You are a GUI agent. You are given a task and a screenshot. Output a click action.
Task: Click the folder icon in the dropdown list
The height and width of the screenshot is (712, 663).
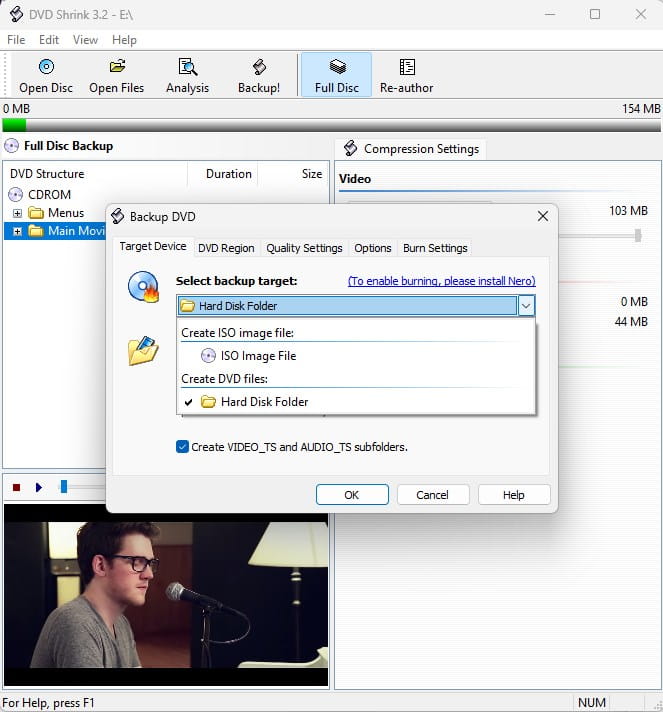click(208, 401)
